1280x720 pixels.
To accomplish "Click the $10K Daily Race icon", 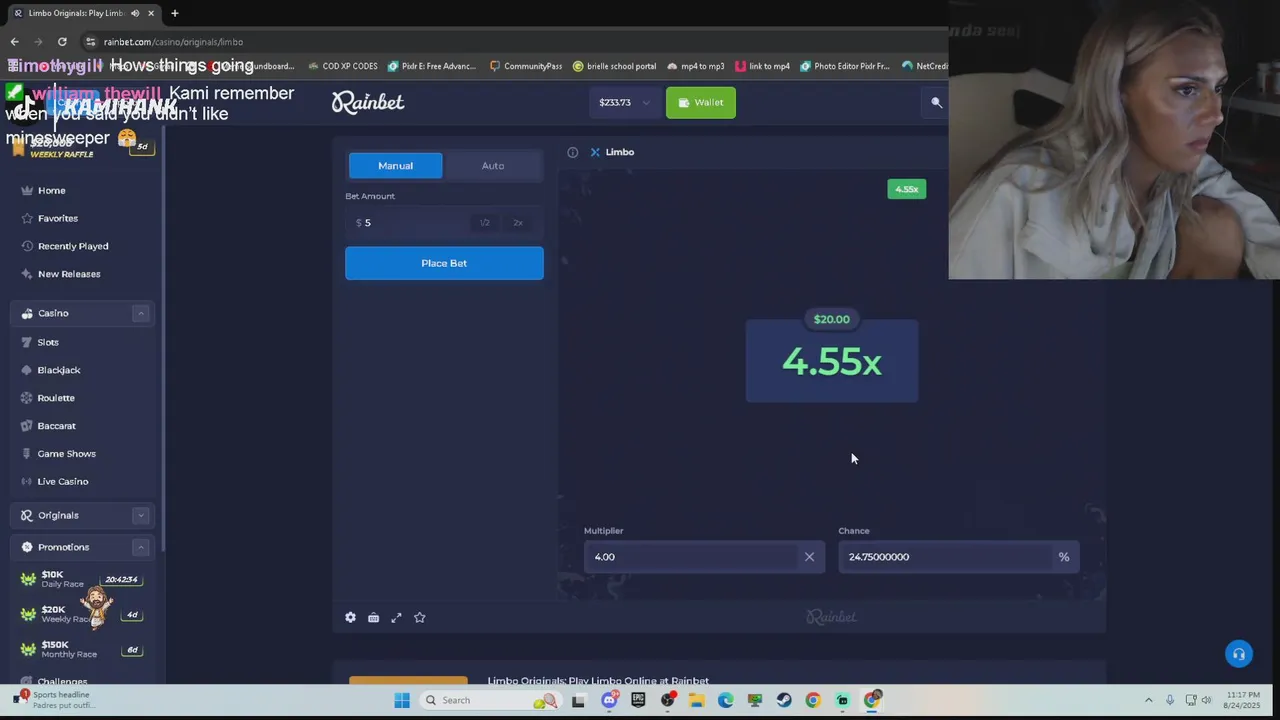I will pos(28,579).
